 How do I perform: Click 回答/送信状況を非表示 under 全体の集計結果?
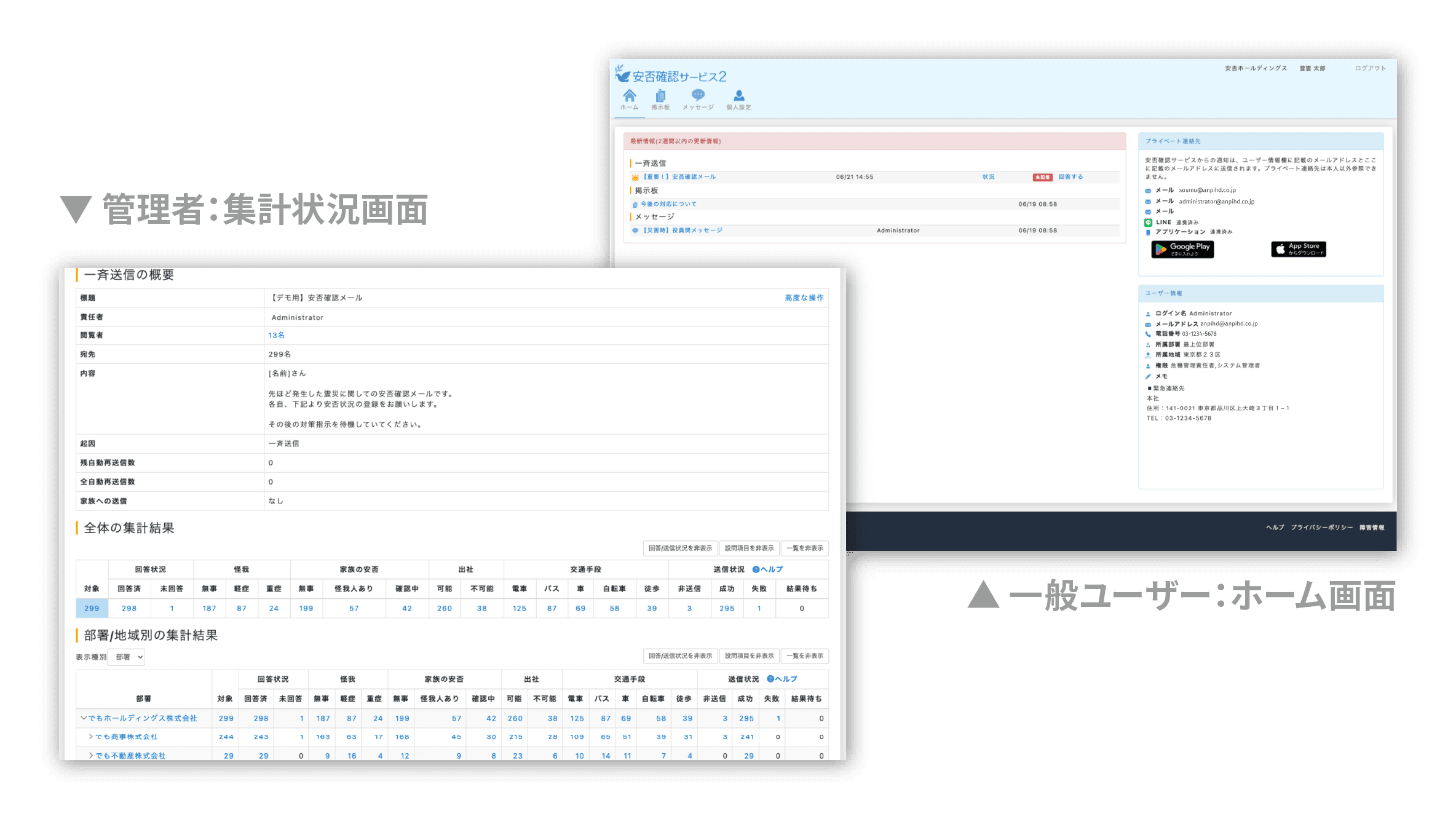tap(680, 548)
